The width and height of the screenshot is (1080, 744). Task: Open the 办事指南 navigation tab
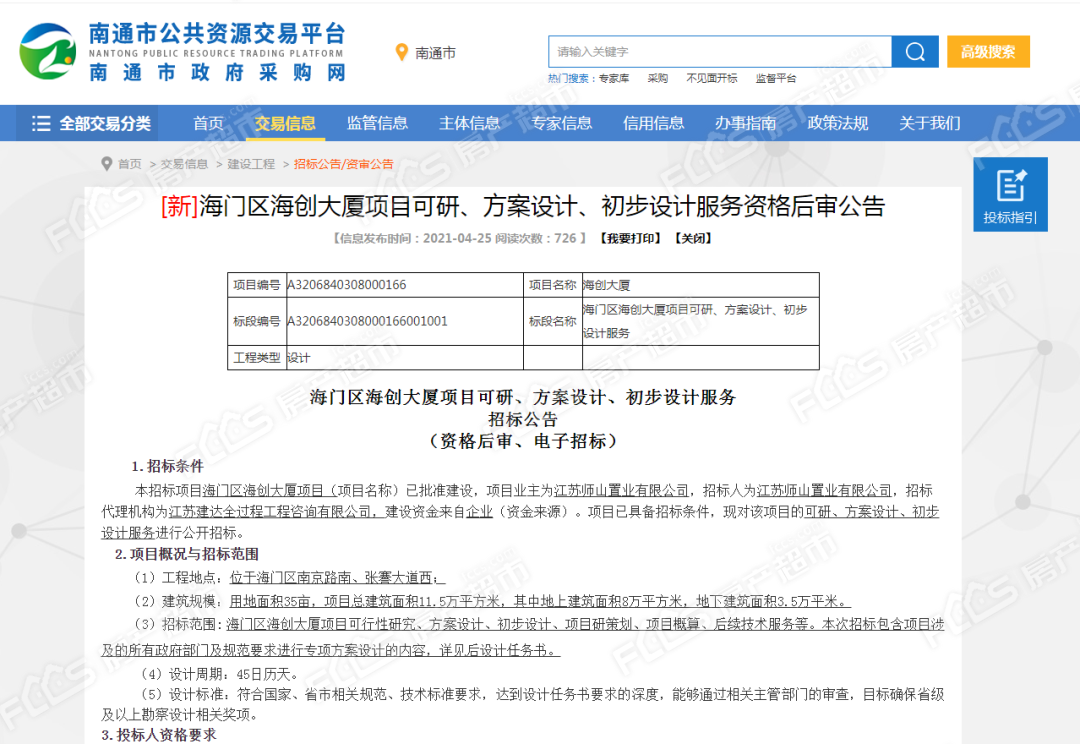pos(746,123)
